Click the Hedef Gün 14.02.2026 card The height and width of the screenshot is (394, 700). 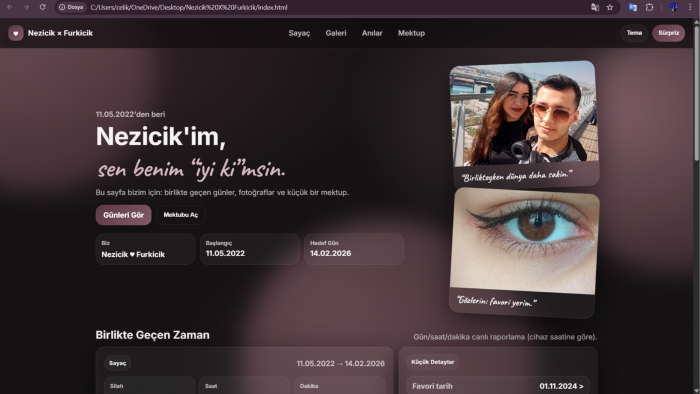click(x=354, y=249)
